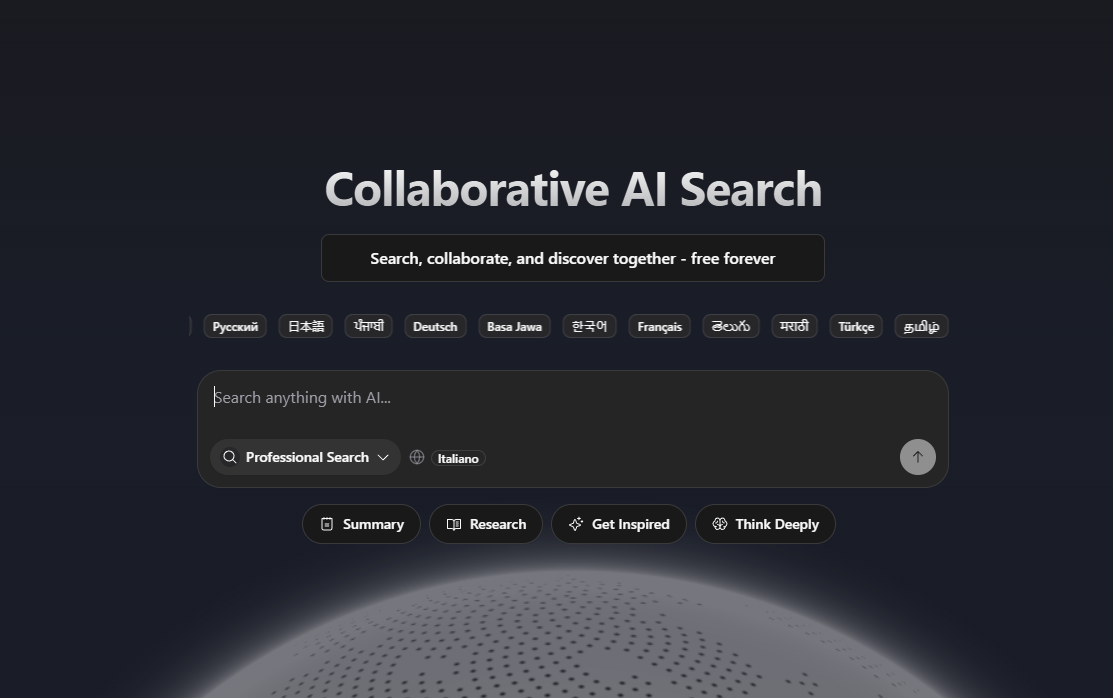
Task: Open the Italiano language selector
Action: tap(458, 458)
